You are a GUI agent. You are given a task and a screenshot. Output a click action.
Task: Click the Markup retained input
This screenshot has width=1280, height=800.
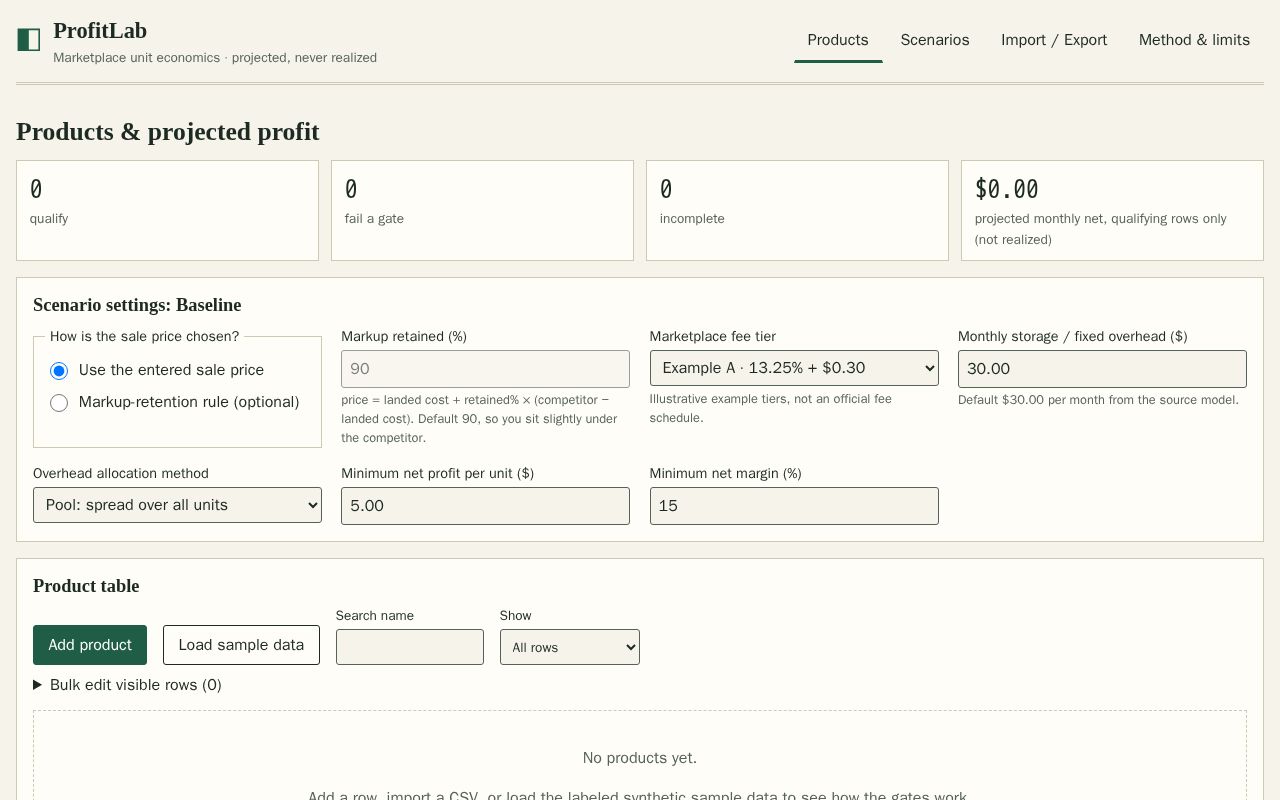pyautogui.click(x=485, y=369)
